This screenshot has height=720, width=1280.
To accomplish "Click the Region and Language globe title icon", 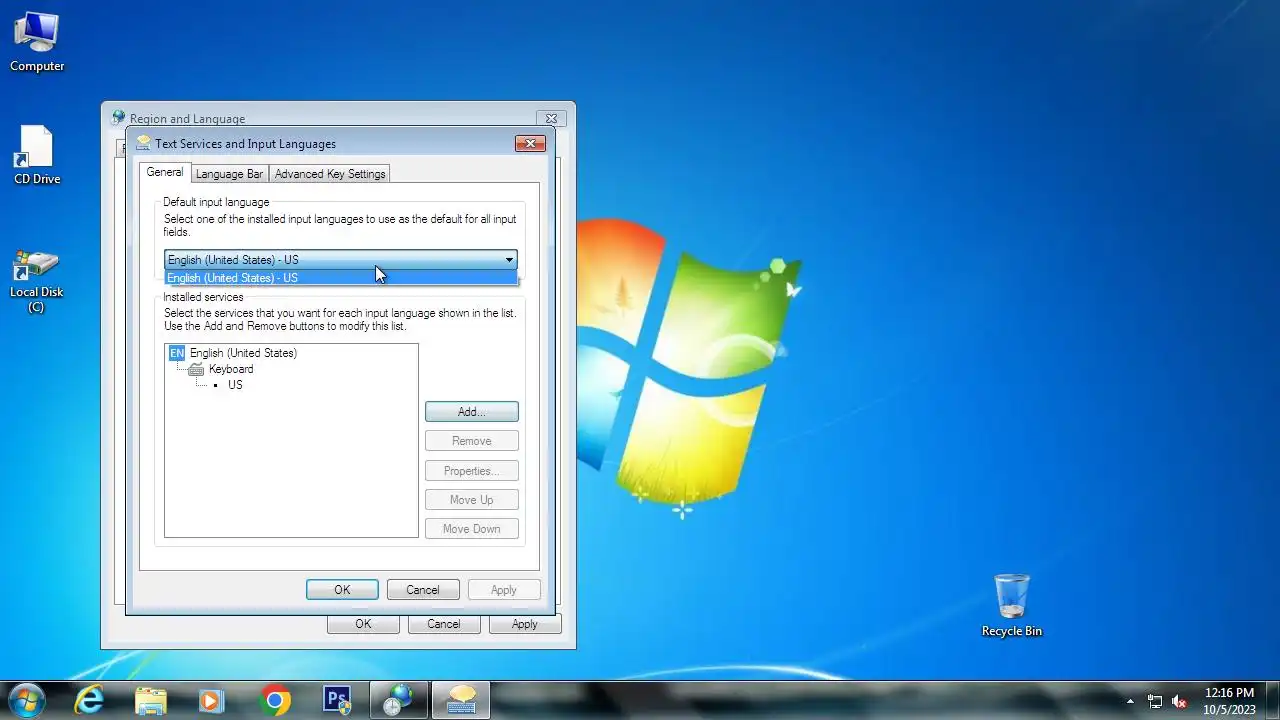I will click(119, 118).
